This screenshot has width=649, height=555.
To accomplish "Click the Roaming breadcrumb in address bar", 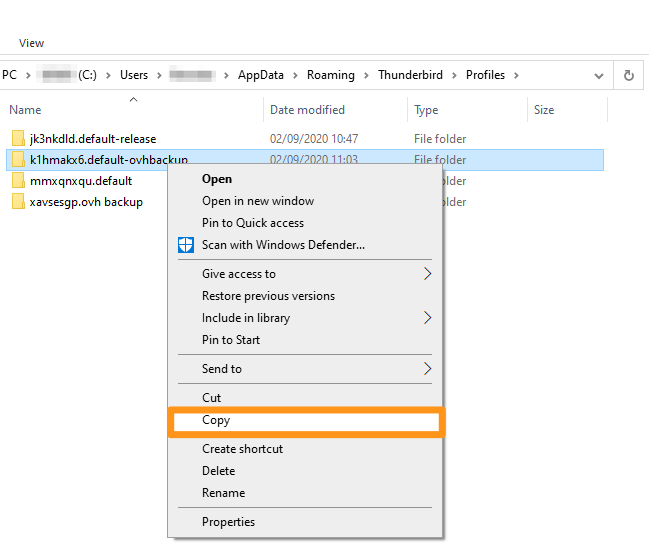I will (x=333, y=75).
